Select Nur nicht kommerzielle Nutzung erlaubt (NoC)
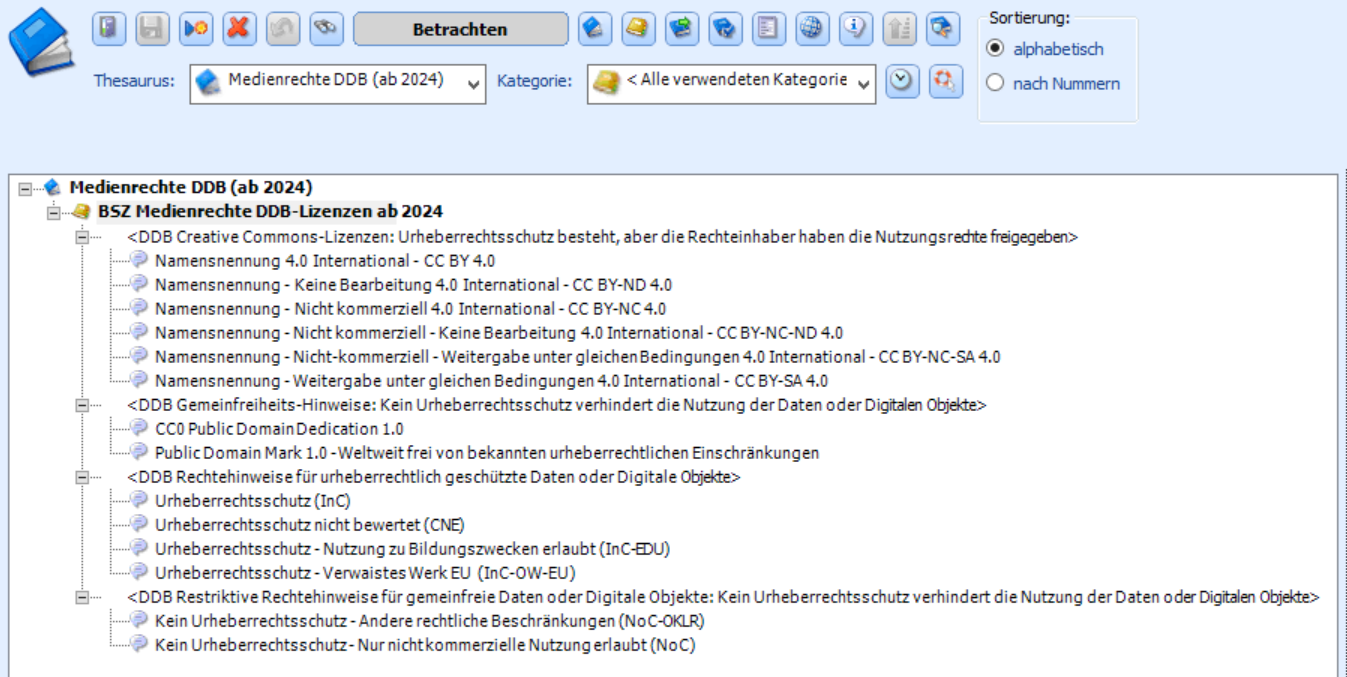The image size is (1347, 677). (425, 645)
